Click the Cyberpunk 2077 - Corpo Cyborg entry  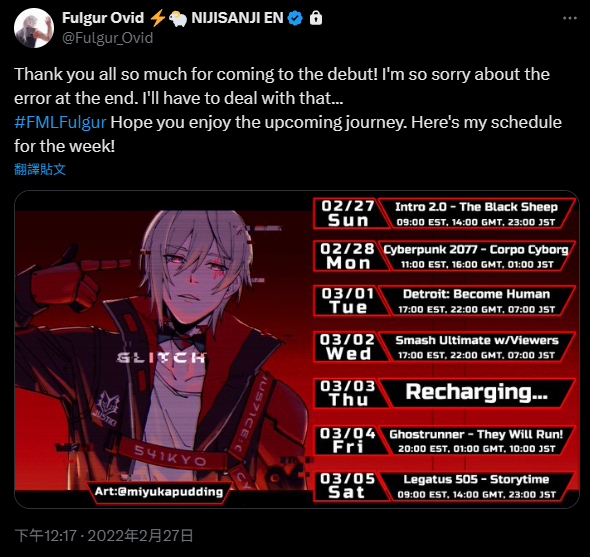point(444,256)
